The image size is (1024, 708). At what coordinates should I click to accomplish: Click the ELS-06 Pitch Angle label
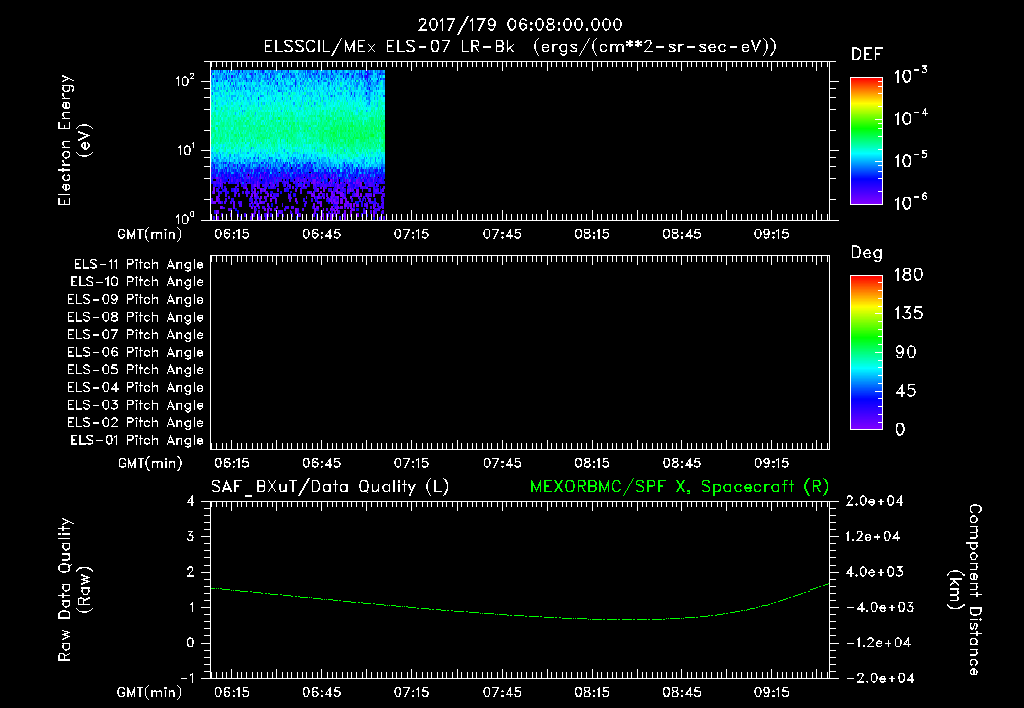[135, 353]
